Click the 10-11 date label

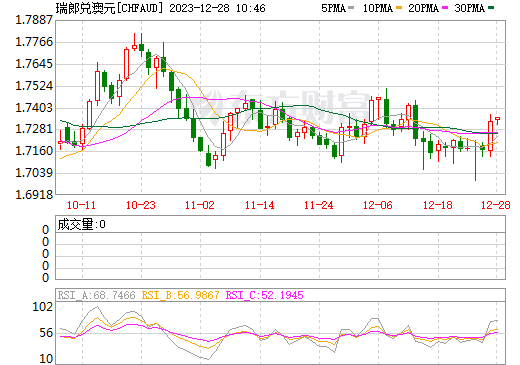pyautogui.click(x=81, y=205)
